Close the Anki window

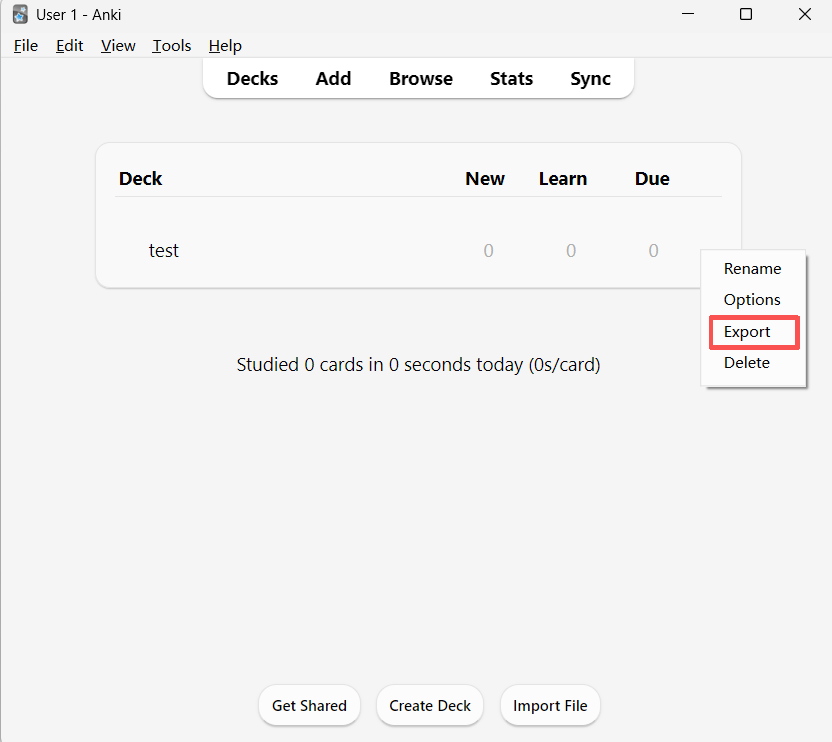[x=804, y=14]
